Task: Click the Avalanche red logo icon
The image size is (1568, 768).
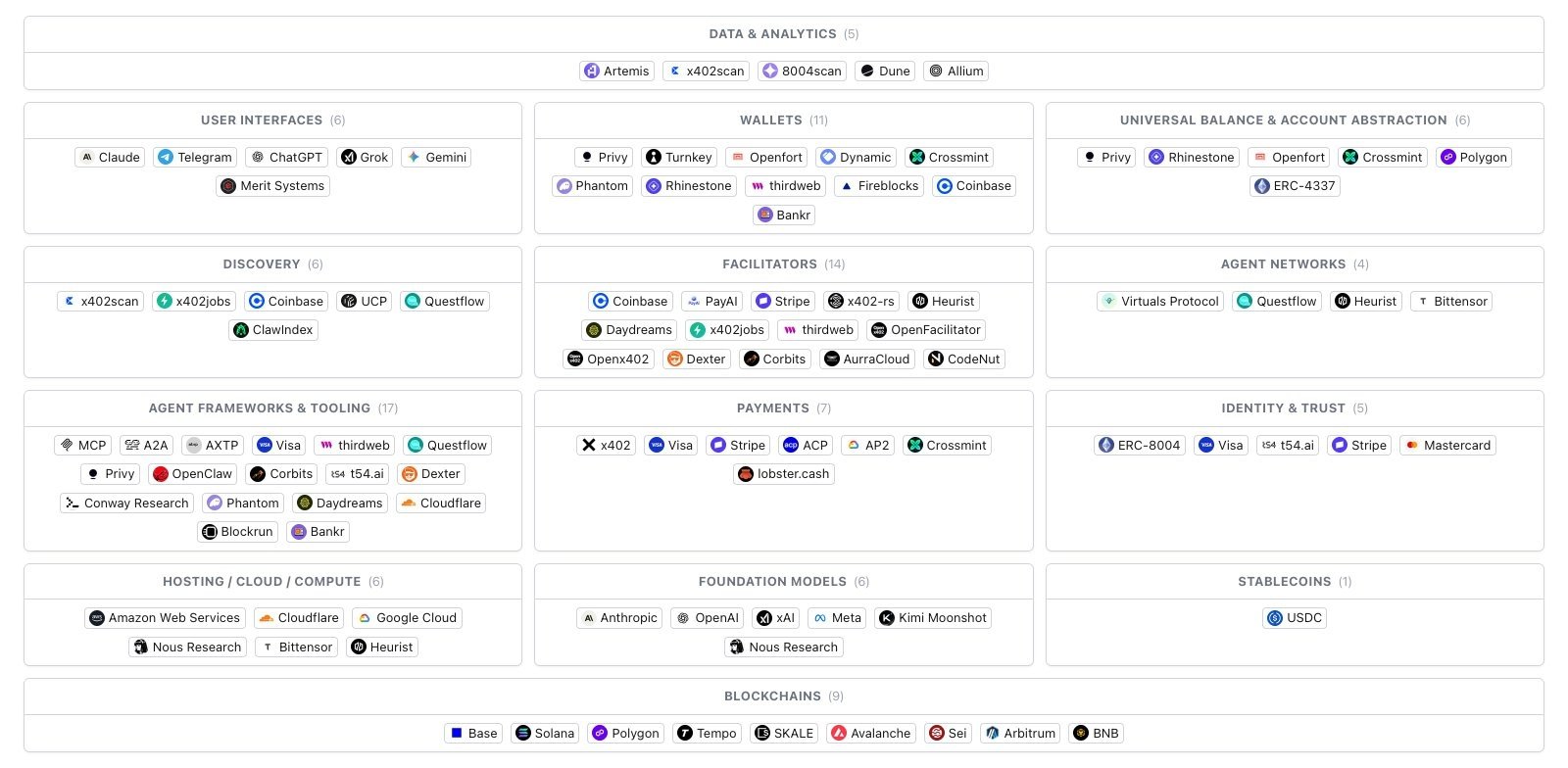Action: [x=839, y=734]
